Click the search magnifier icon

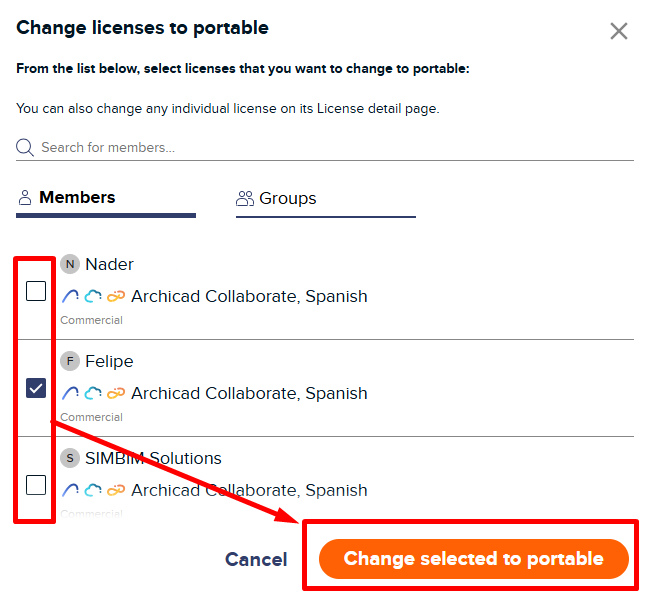pos(25,148)
